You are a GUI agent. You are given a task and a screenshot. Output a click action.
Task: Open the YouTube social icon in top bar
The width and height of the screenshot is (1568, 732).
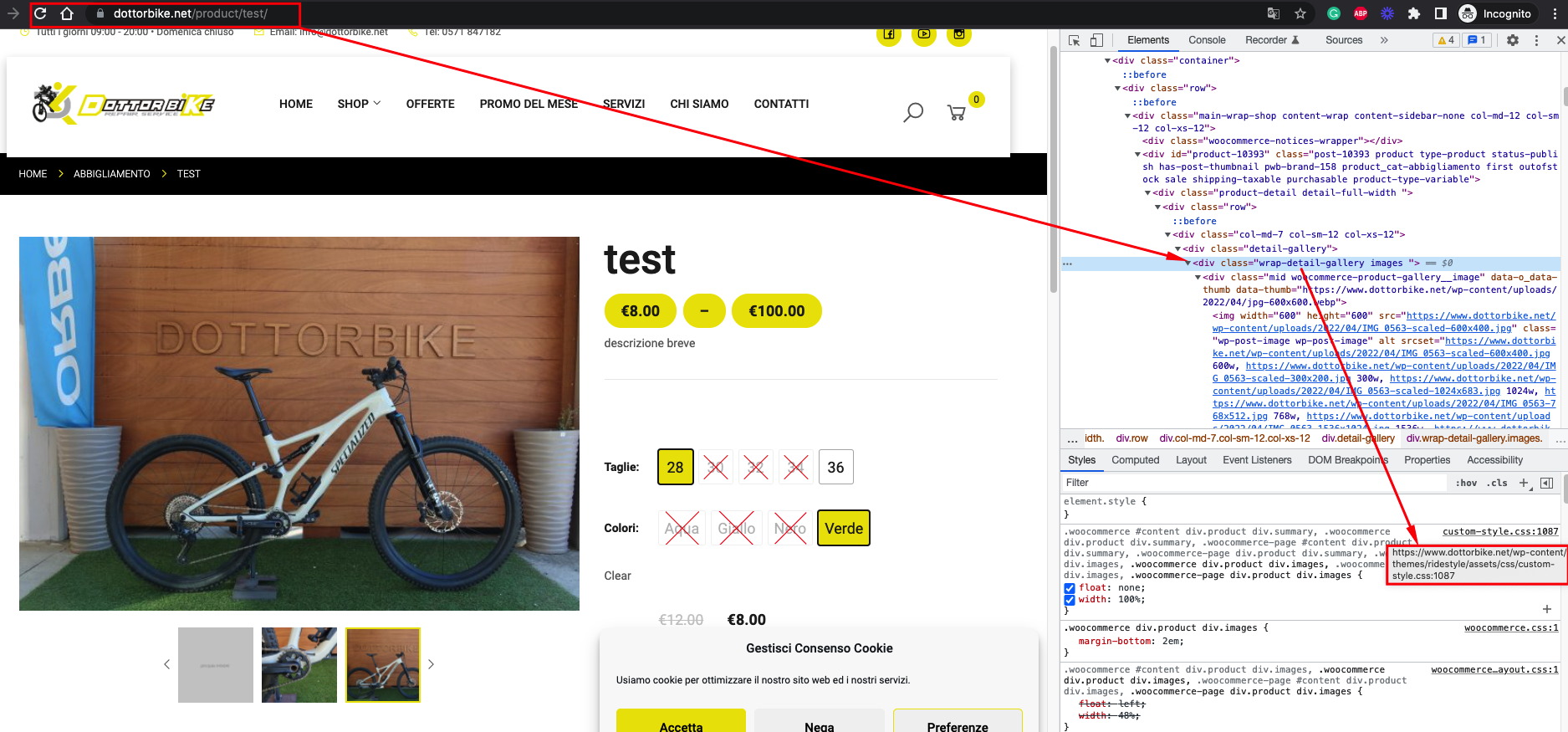[924, 34]
